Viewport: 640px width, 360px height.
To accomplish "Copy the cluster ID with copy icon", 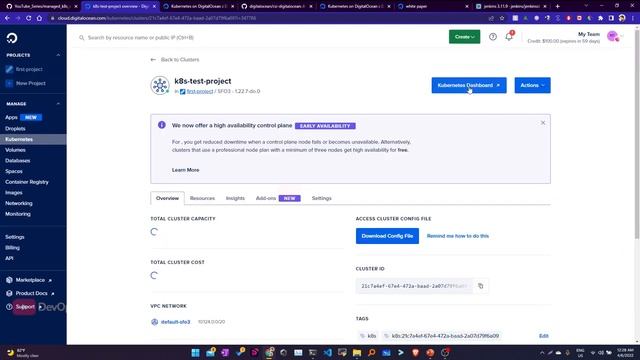I will [480, 286].
